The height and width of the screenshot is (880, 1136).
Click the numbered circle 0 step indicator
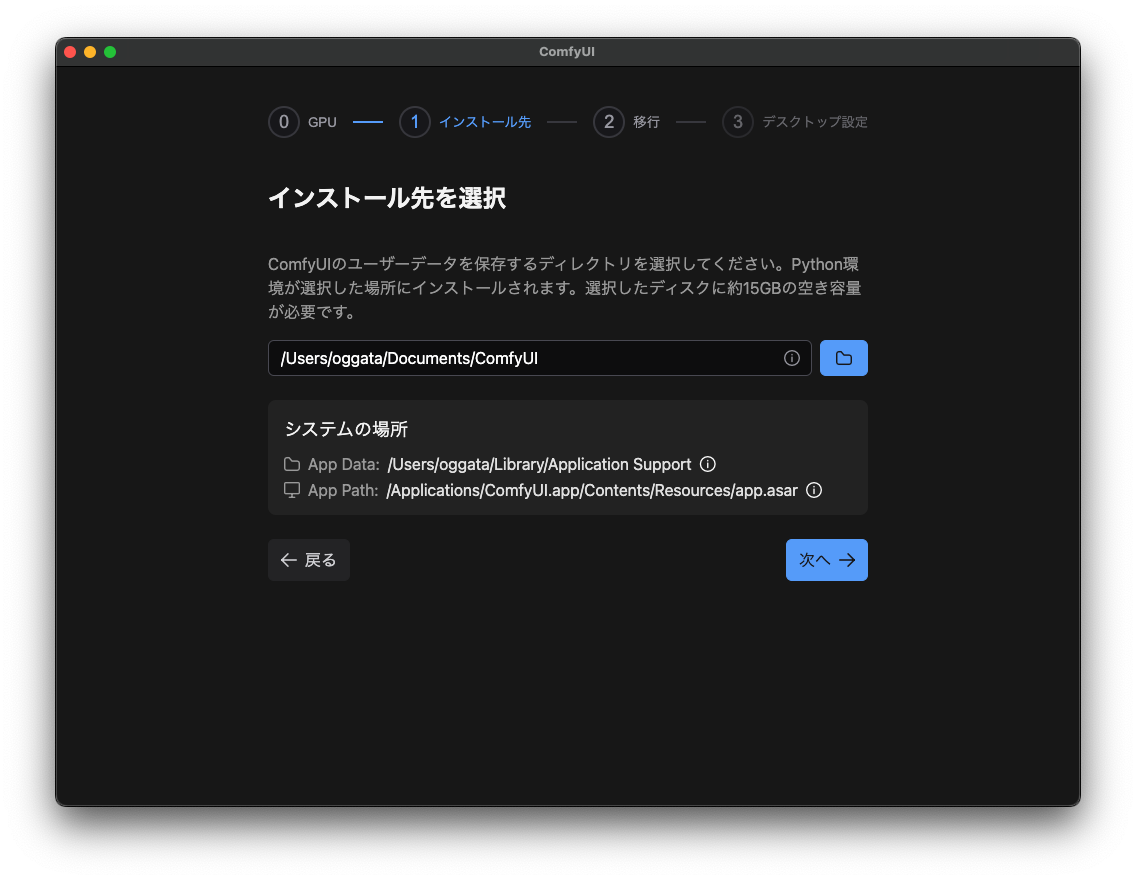pyautogui.click(x=283, y=121)
